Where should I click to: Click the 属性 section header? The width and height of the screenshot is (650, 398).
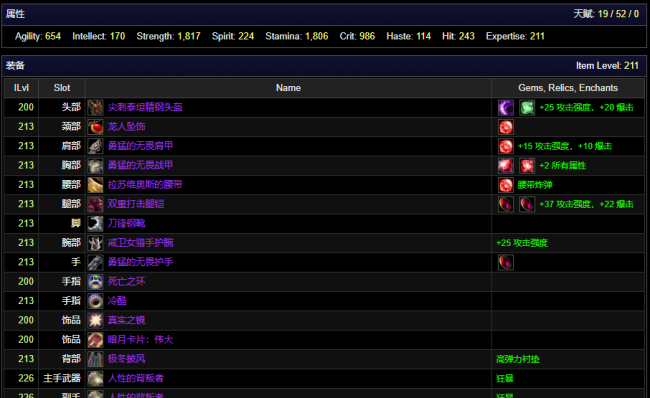point(15,14)
